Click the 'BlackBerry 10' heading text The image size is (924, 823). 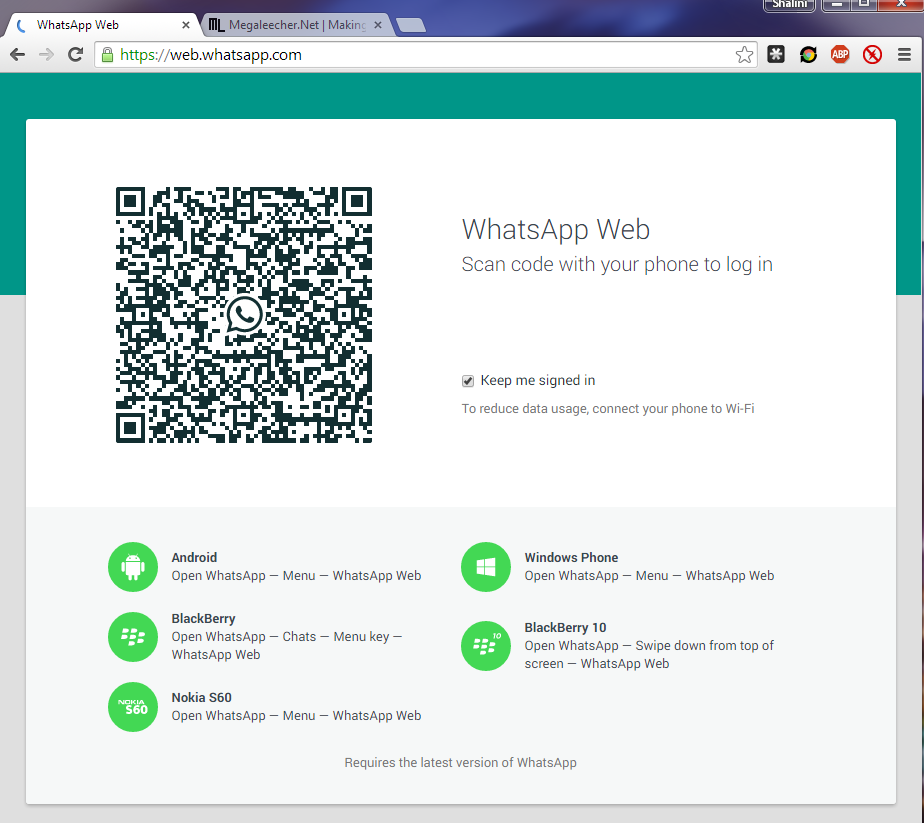click(565, 627)
